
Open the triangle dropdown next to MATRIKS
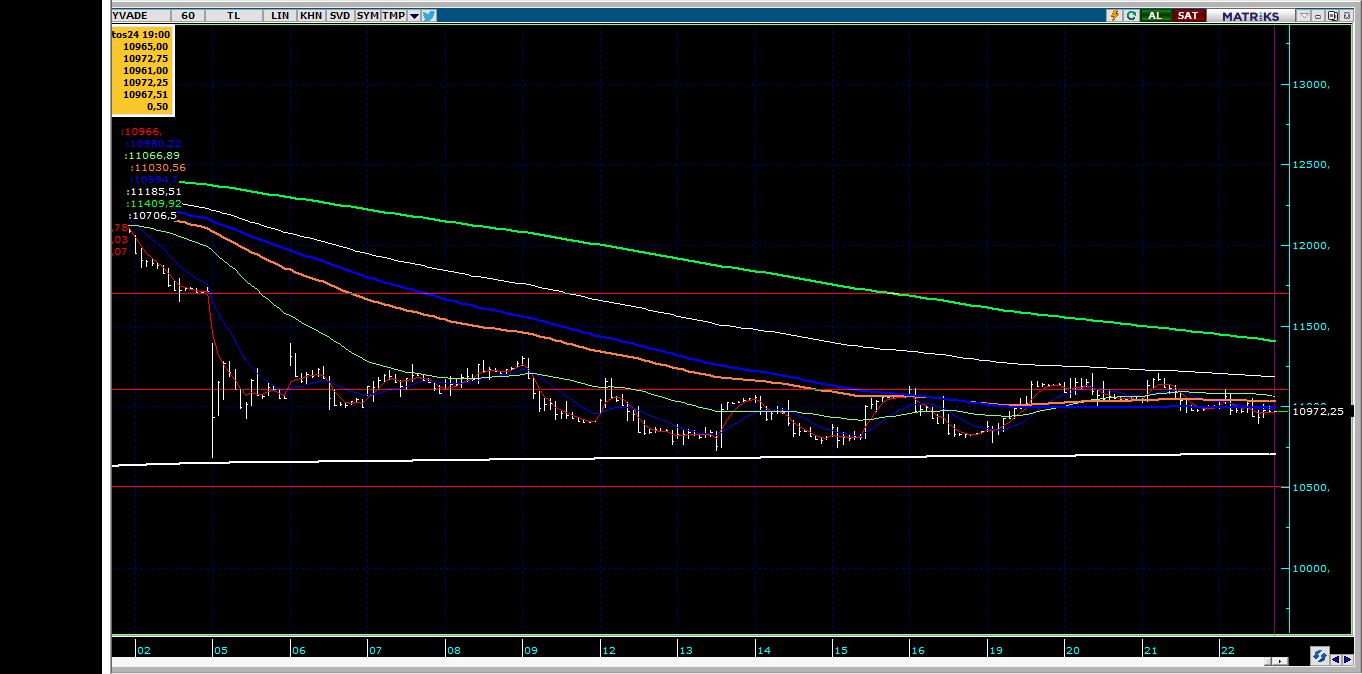coord(1304,16)
